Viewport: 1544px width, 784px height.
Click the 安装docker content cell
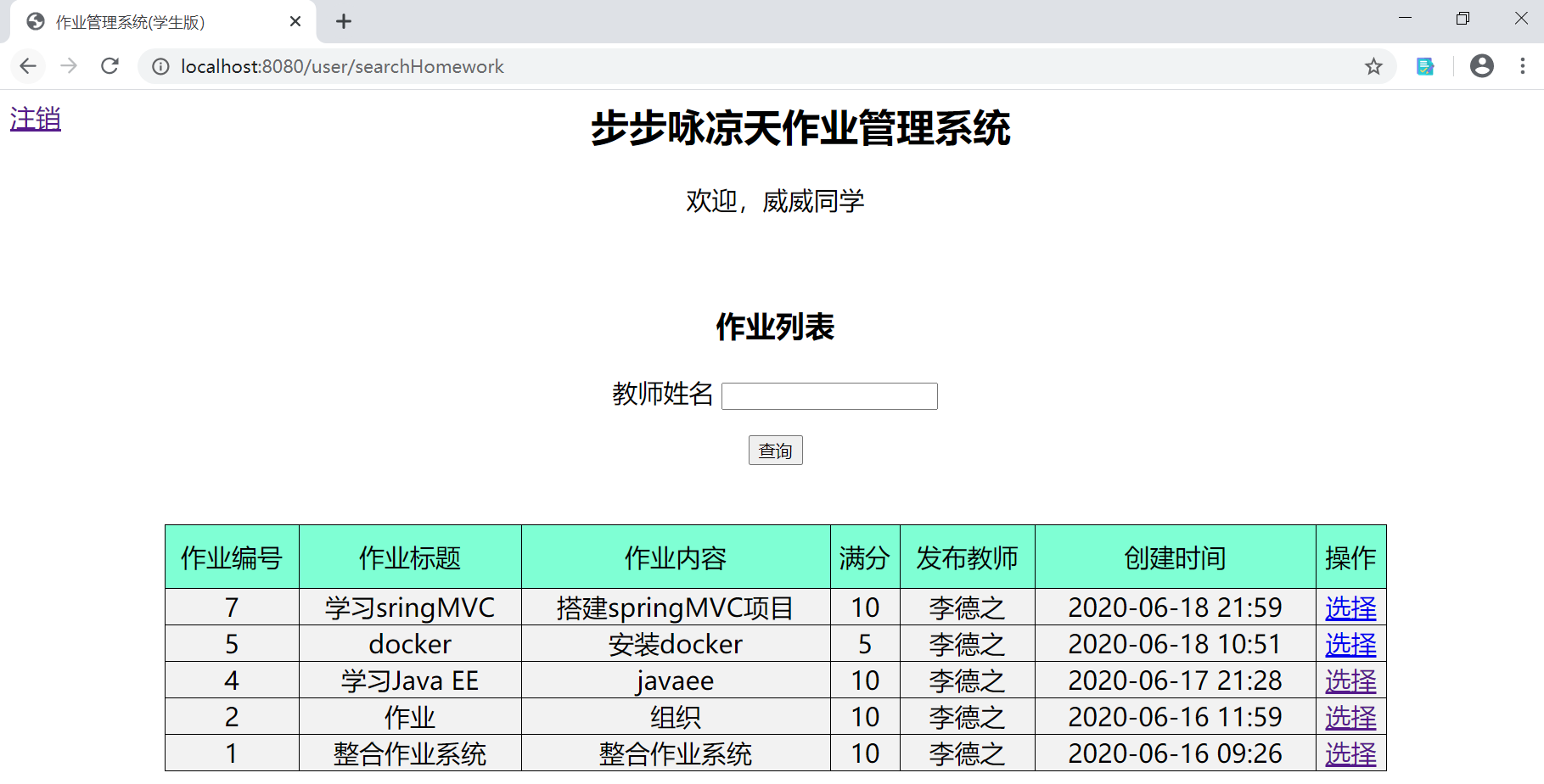tap(676, 644)
